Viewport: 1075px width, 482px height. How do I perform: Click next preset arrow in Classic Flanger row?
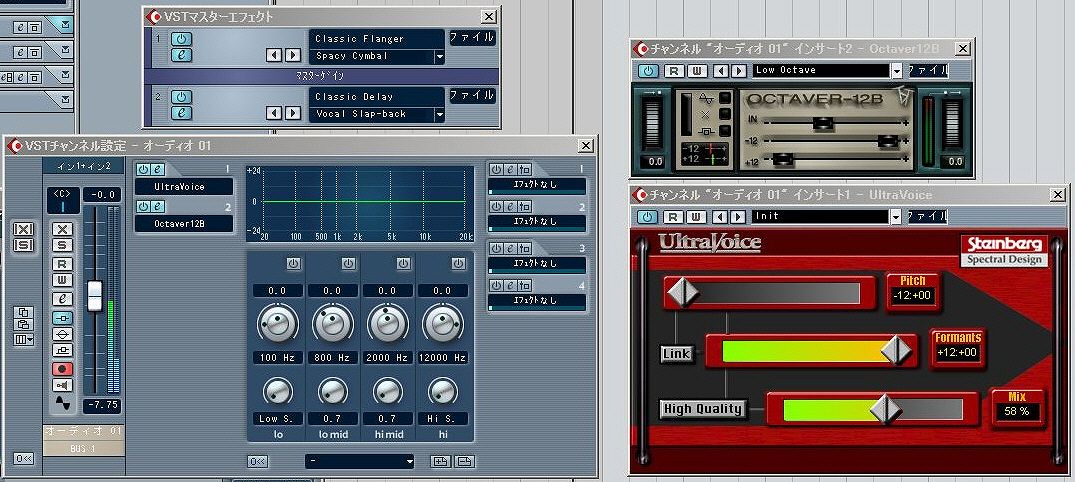[x=293, y=56]
